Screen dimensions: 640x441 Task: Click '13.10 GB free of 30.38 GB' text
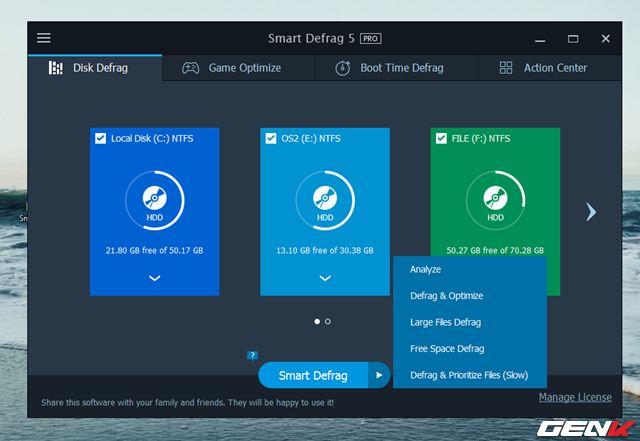click(x=325, y=250)
